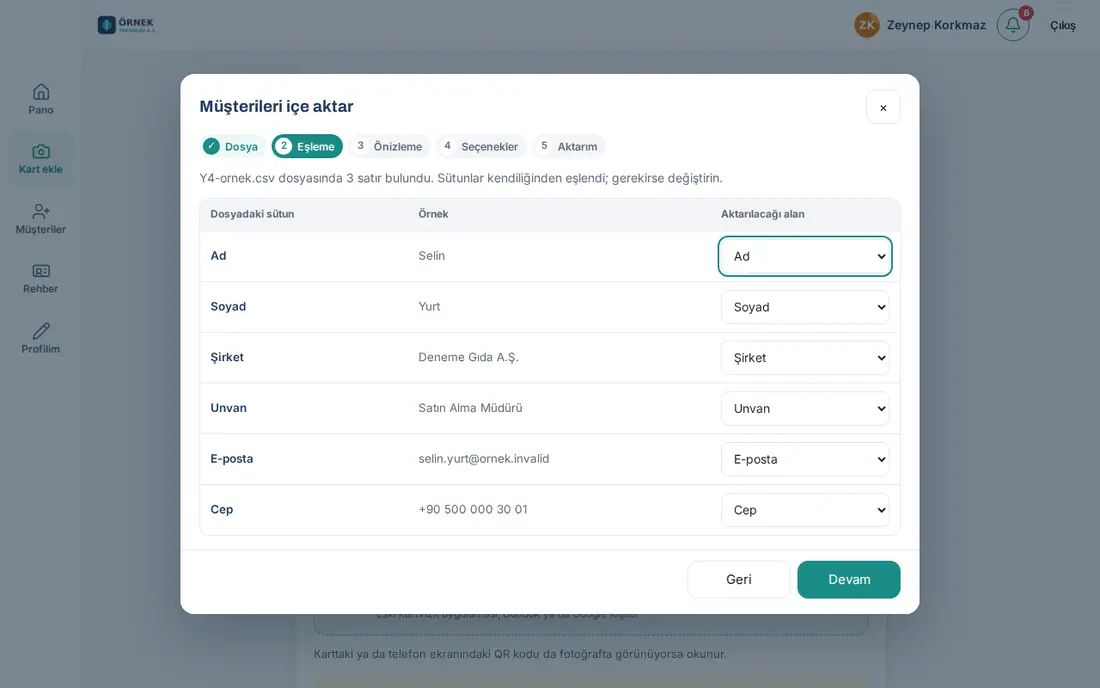Go to the Aktarım step
This screenshot has height=688, width=1100.
point(569,147)
